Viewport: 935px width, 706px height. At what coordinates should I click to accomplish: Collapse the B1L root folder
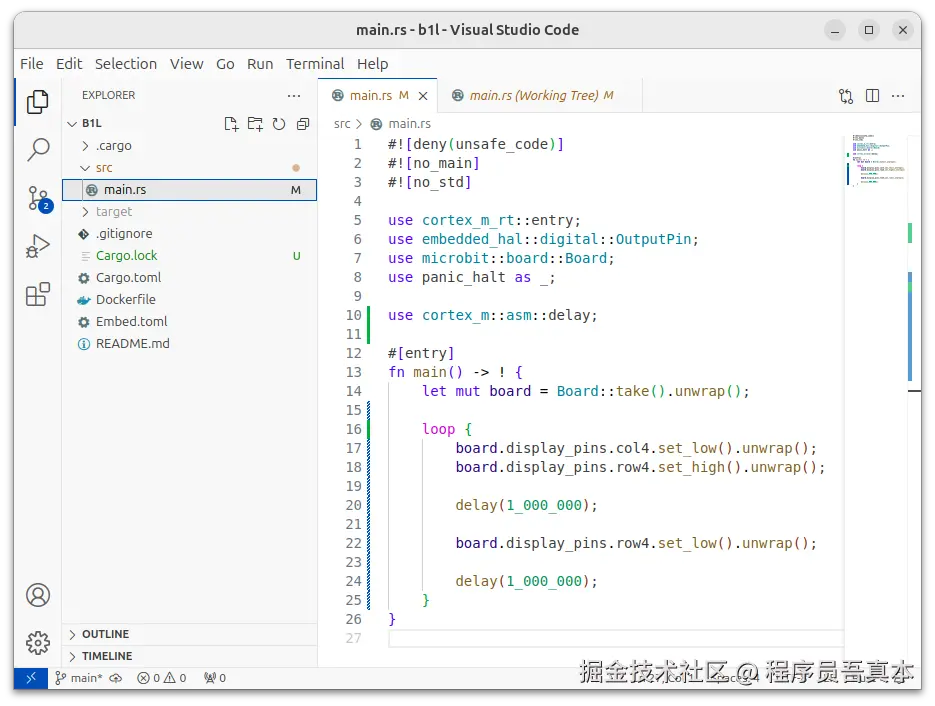tap(72, 123)
